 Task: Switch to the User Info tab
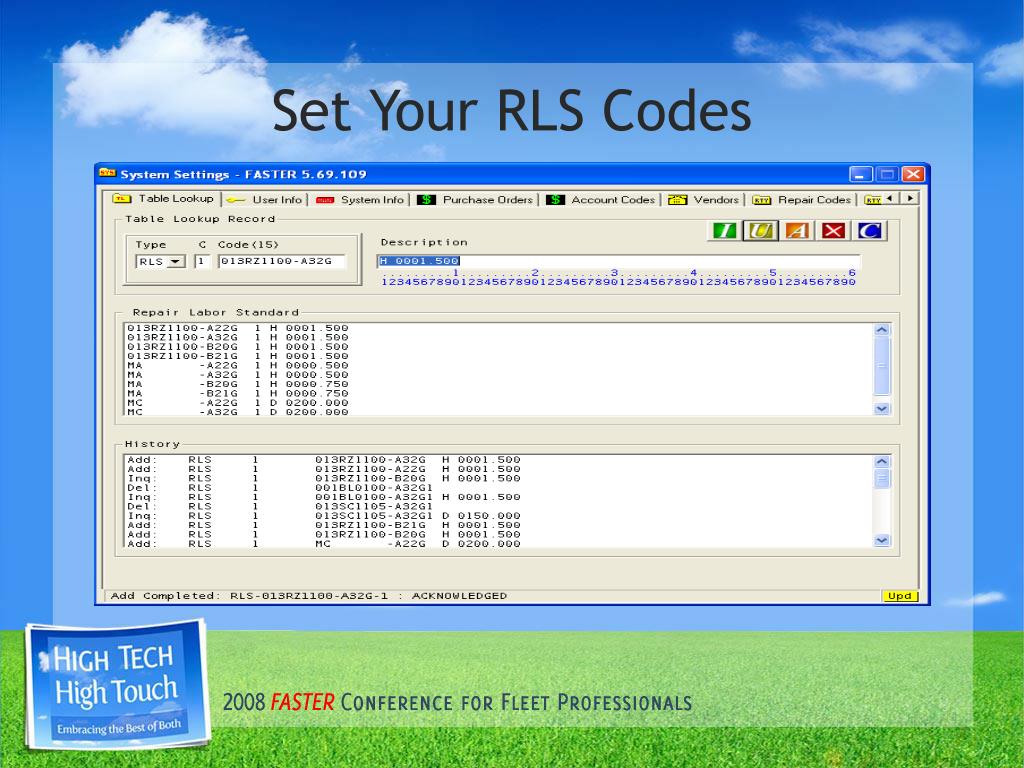266,200
